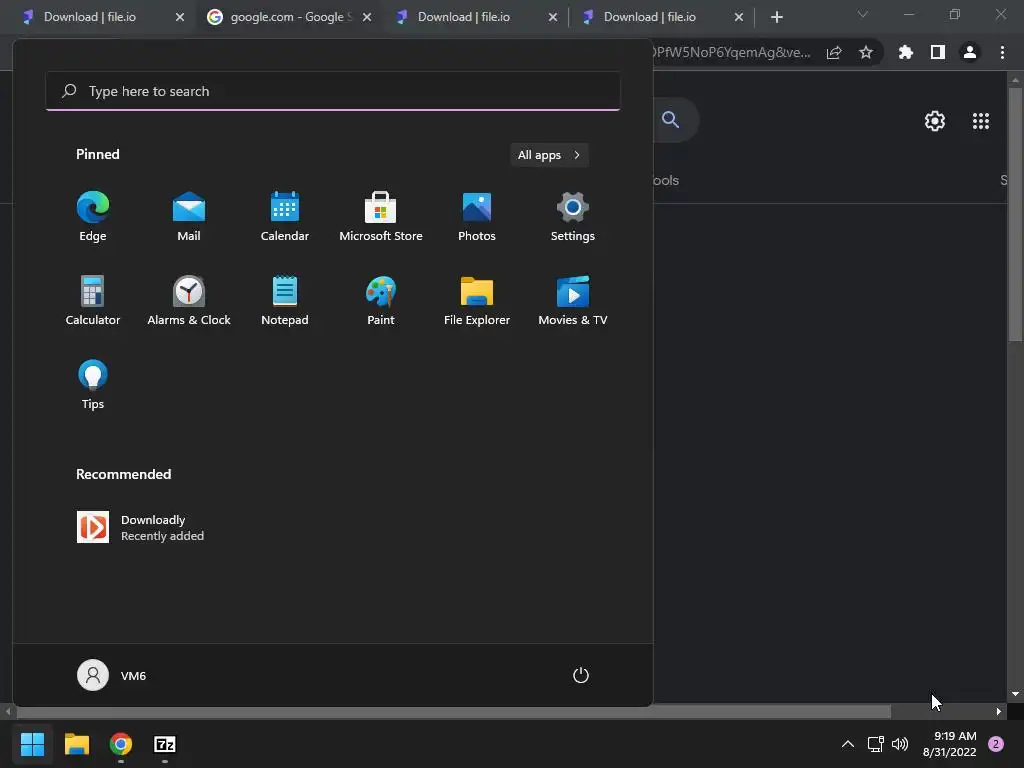The height and width of the screenshot is (768, 1024).
Task: Open the VM6 user account menu
Action: click(x=112, y=675)
